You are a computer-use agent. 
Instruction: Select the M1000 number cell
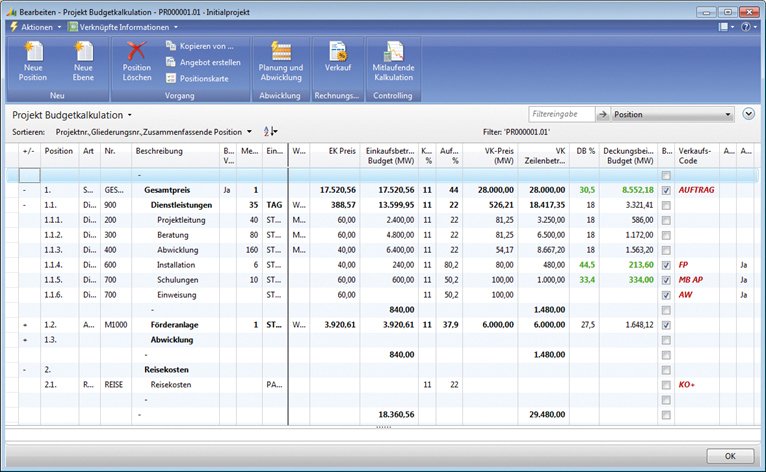[116, 325]
